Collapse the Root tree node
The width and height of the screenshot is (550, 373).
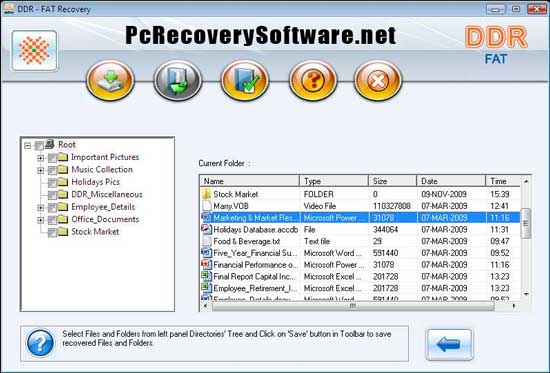point(28,145)
